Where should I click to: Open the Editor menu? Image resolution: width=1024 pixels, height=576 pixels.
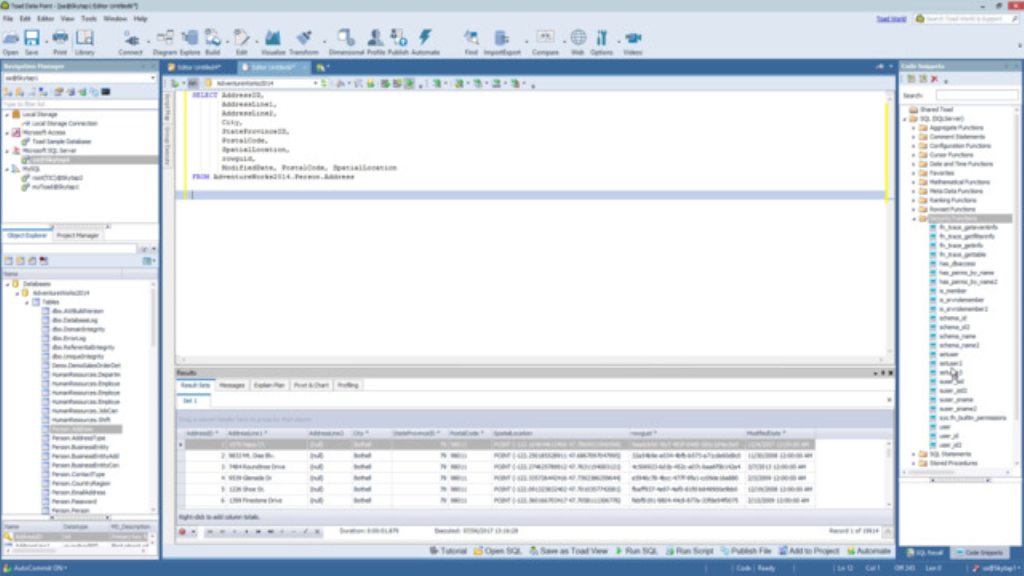[45, 18]
